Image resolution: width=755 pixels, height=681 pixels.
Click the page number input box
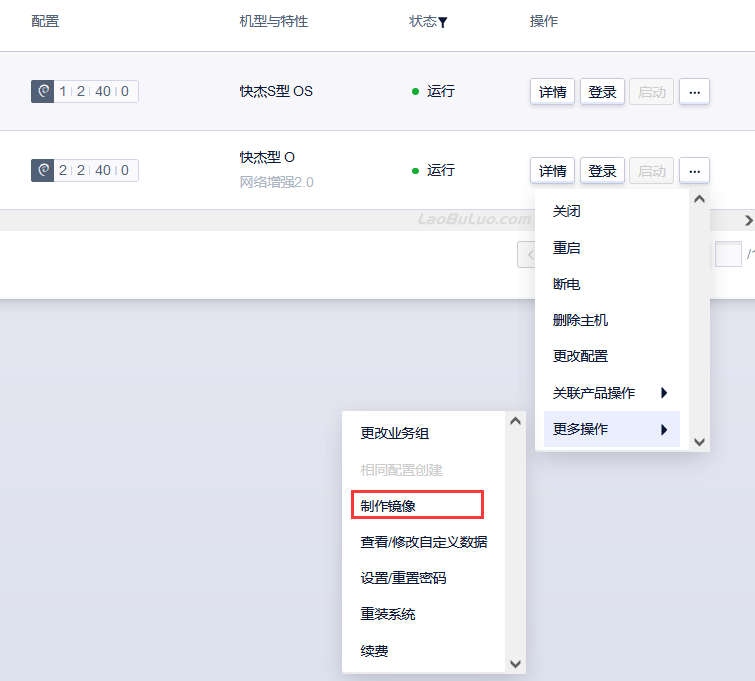pos(728,254)
